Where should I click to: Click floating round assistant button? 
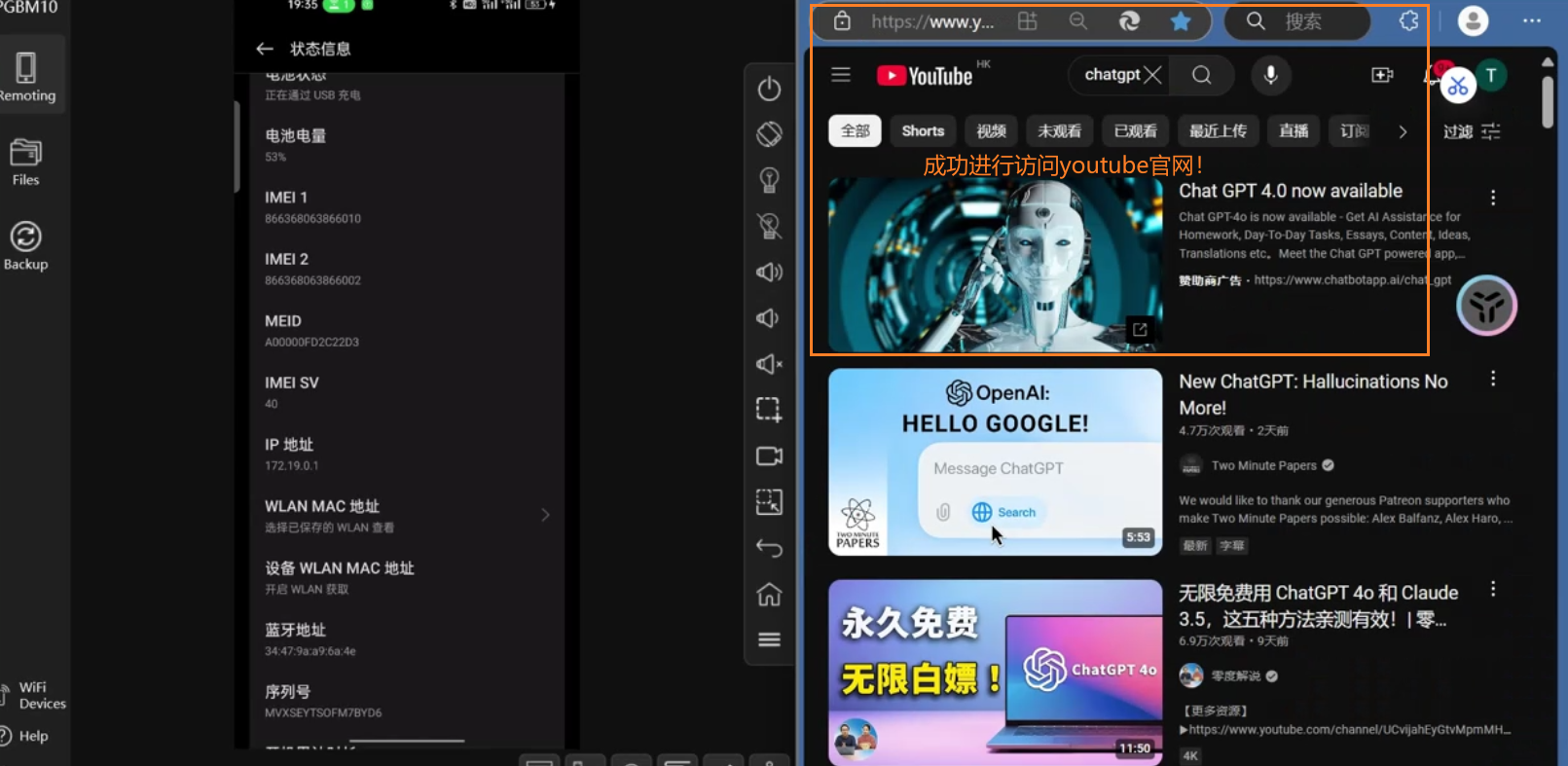pyautogui.click(x=1486, y=306)
